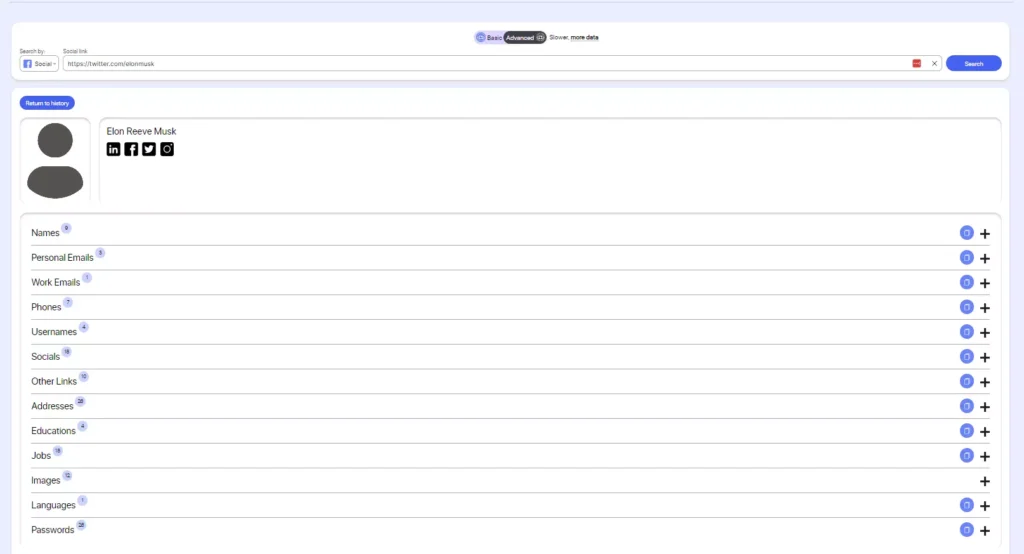Clear the social link field with X
The image size is (1024, 554).
point(935,63)
